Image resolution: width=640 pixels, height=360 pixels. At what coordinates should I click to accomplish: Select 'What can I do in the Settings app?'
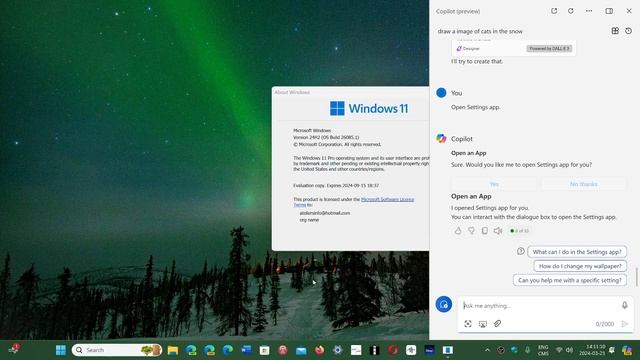click(577, 252)
